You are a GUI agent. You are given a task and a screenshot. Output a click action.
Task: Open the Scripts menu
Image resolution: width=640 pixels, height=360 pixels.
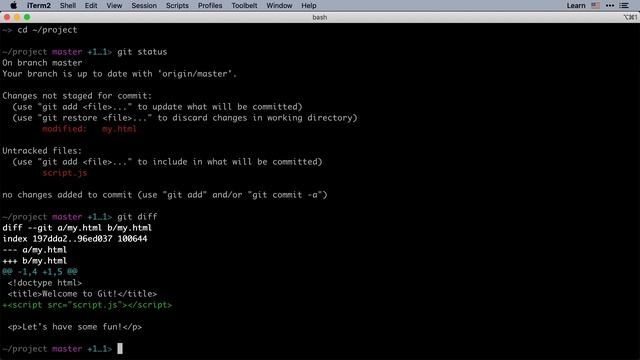pos(177,5)
